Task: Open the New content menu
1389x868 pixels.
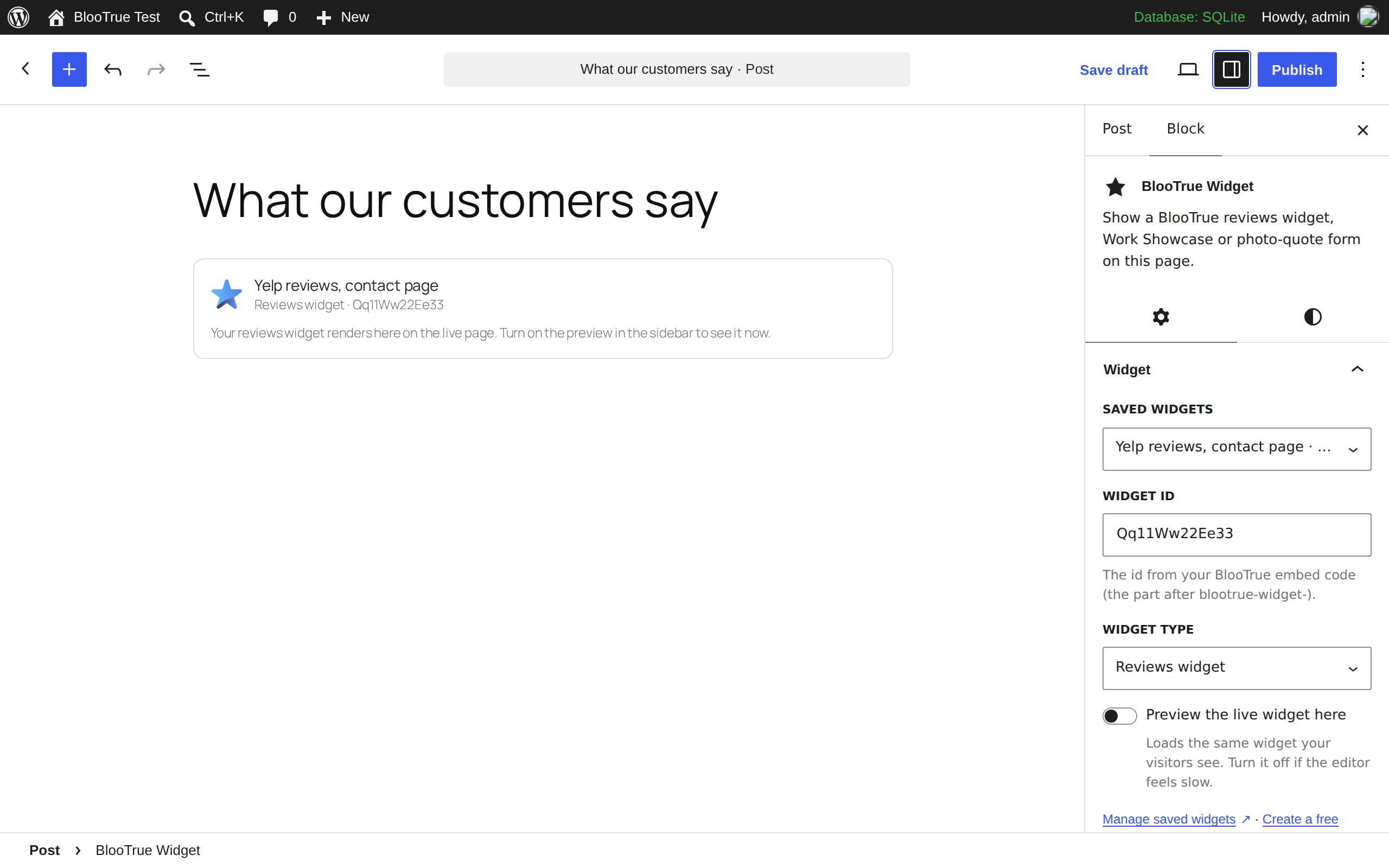Action: pyautogui.click(x=343, y=17)
